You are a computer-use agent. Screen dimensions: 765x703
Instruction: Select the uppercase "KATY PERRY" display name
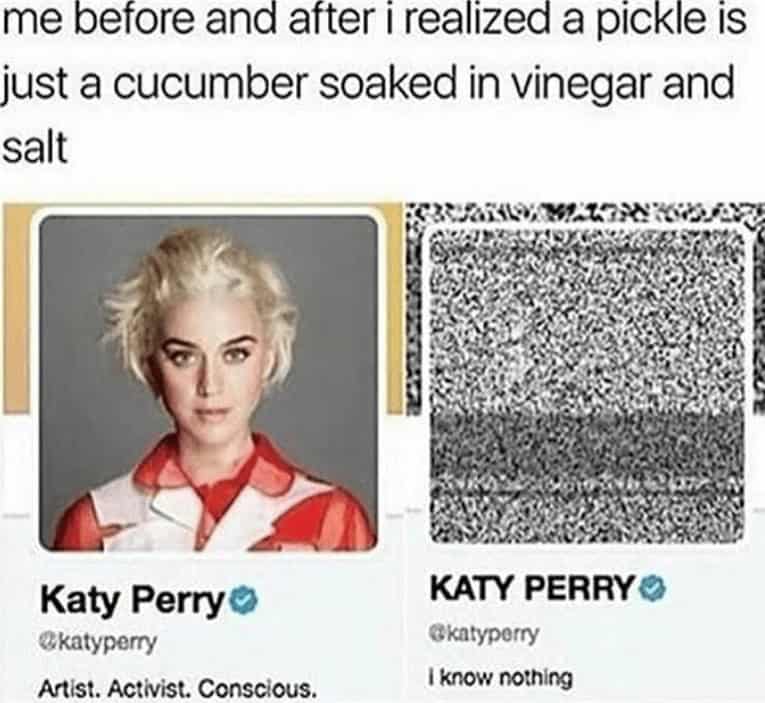coord(534,588)
